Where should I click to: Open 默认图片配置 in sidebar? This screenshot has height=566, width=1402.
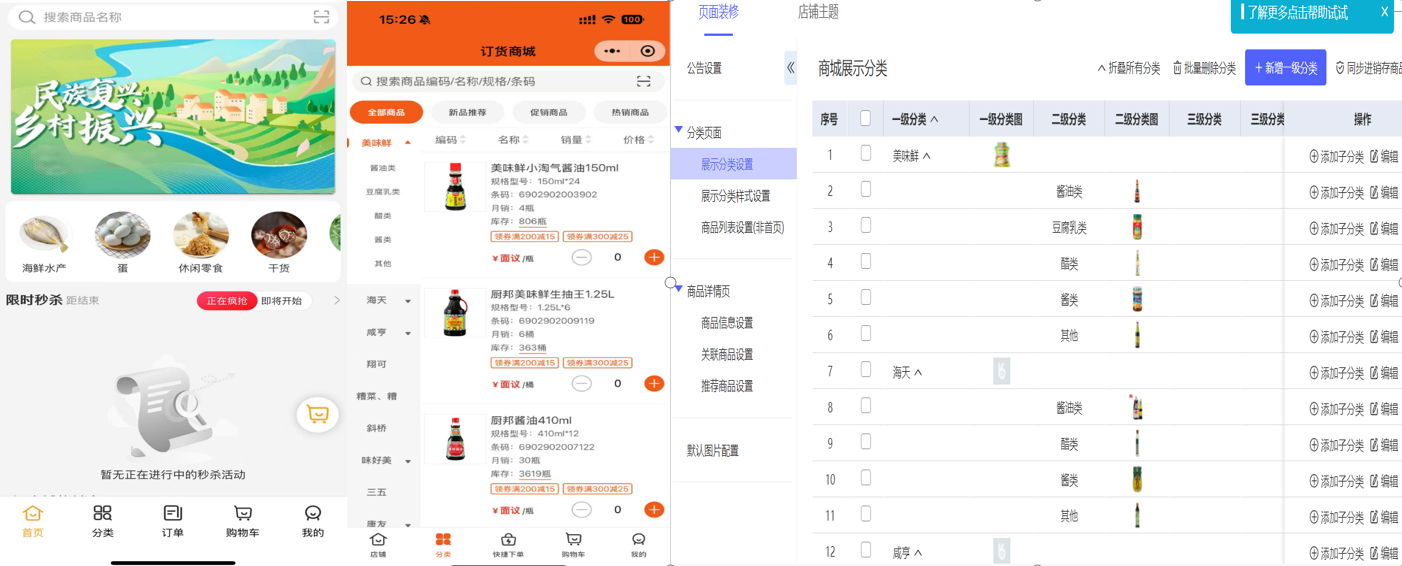point(712,451)
